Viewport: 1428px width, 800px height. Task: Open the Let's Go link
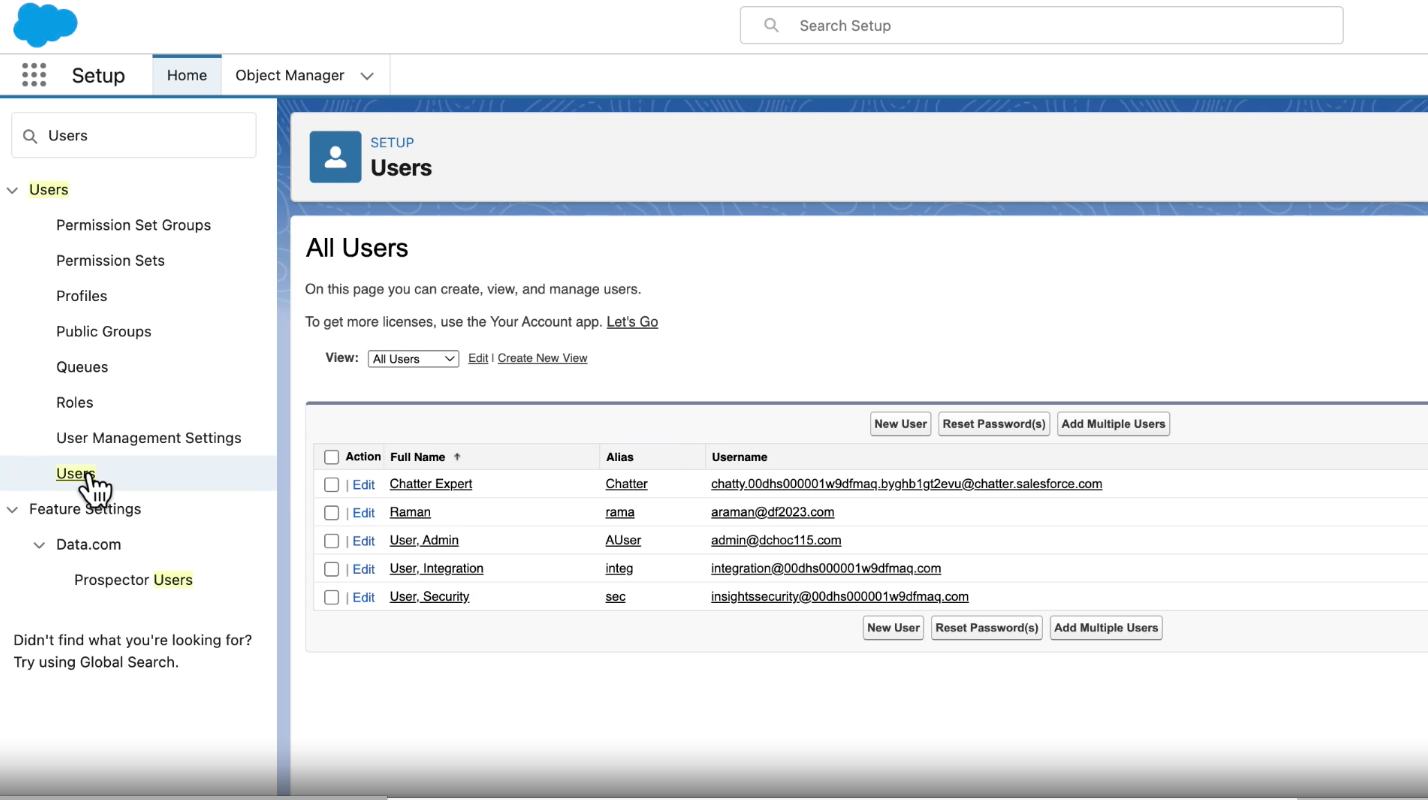coord(632,321)
